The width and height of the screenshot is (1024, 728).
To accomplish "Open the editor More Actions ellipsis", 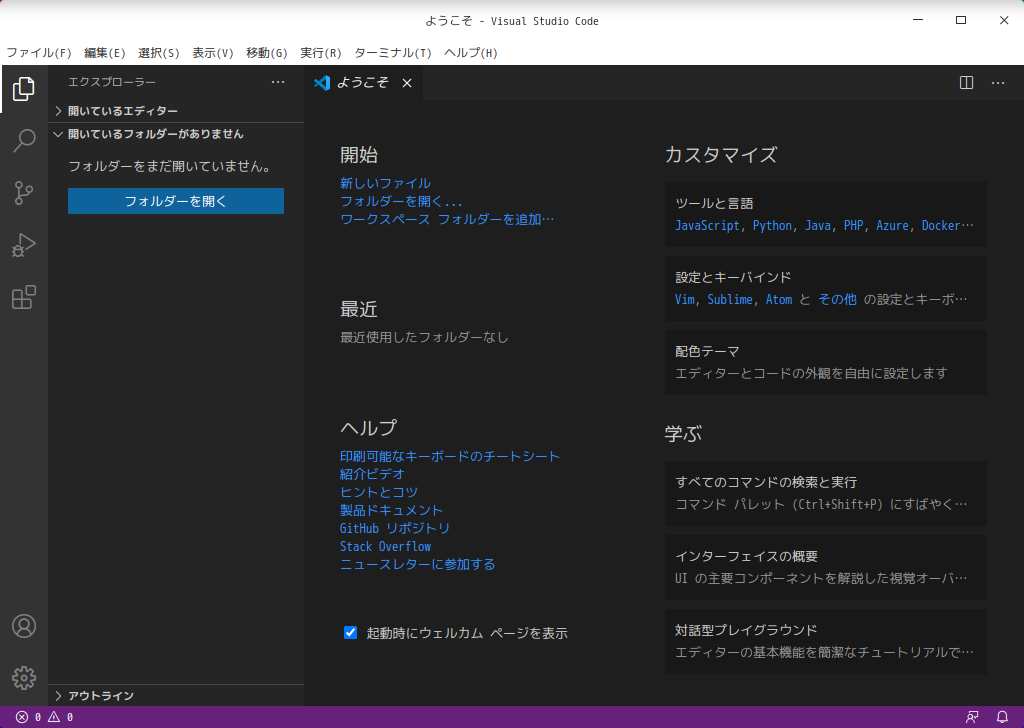I will (998, 83).
